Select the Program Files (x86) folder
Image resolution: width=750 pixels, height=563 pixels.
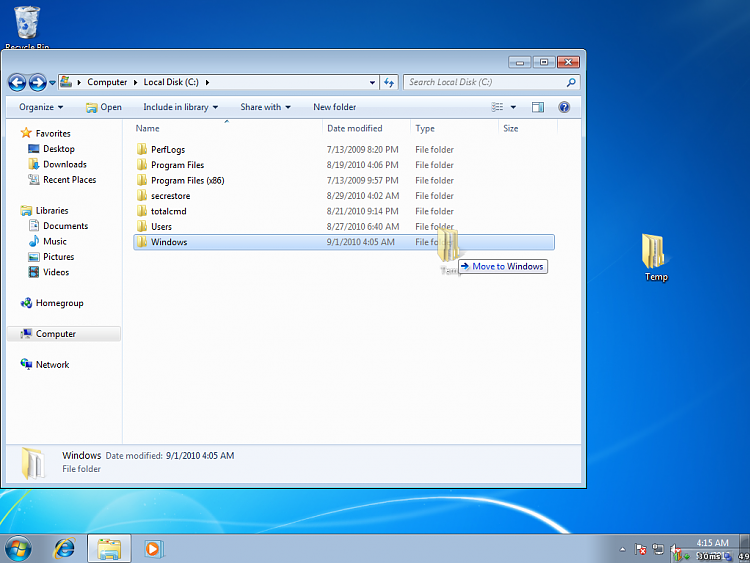[x=188, y=180]
